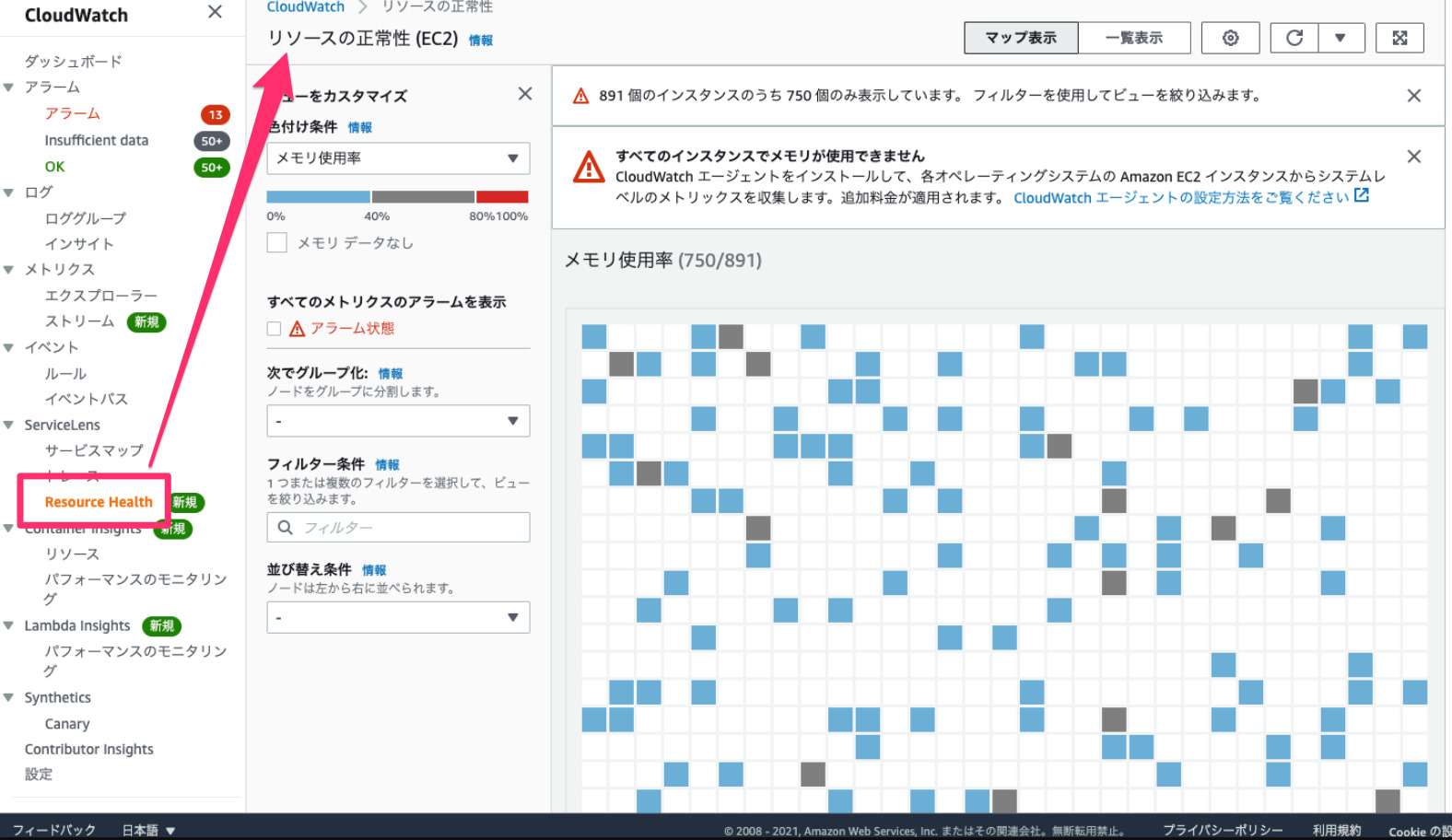Collapse the ServiceLens tree section
The image size is (1452, 840).
8,425
